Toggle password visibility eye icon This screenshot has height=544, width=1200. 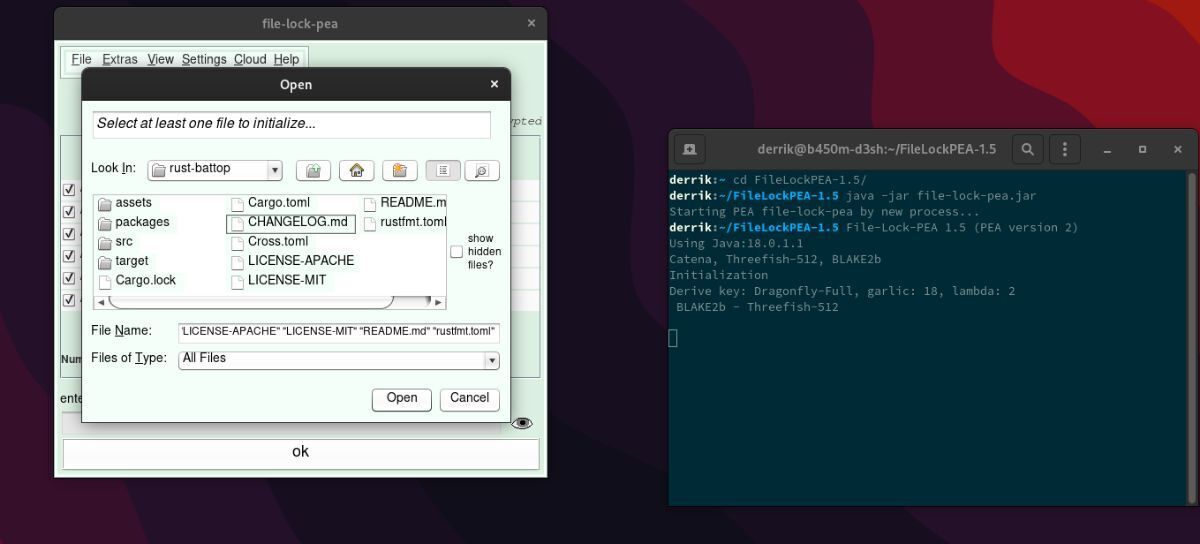[x=521, y=424]
